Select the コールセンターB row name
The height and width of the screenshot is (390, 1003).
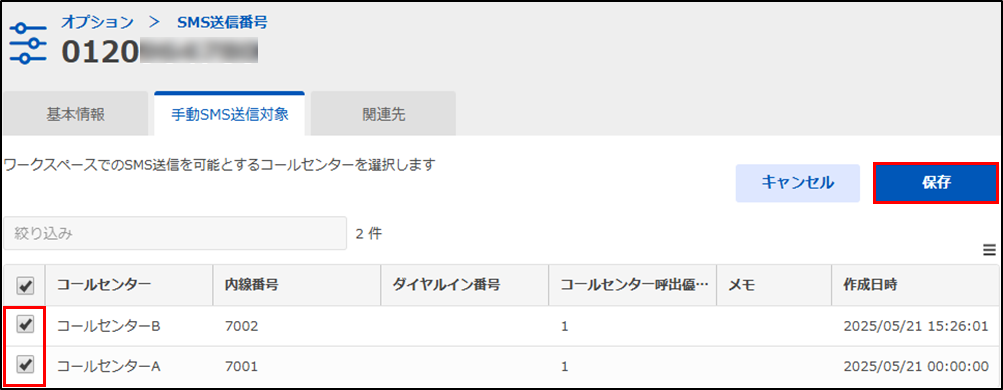pos(108,326)
